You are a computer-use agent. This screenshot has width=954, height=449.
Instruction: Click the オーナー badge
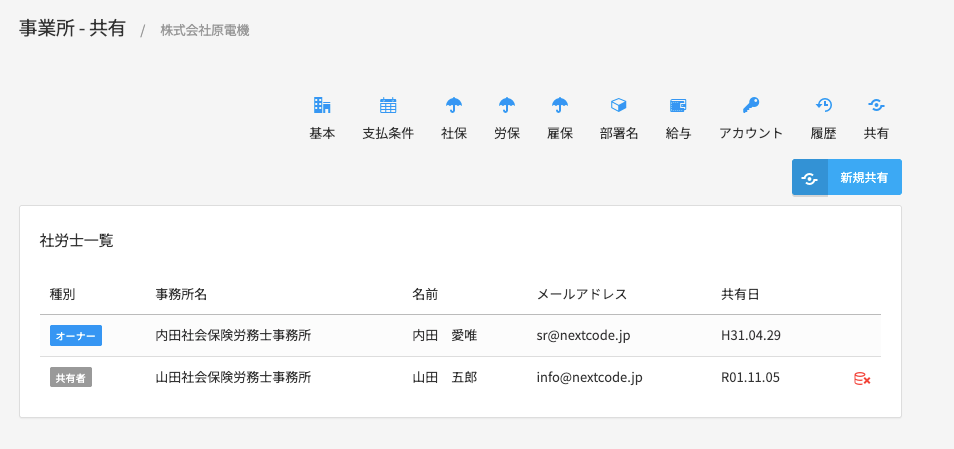[75, 336]
